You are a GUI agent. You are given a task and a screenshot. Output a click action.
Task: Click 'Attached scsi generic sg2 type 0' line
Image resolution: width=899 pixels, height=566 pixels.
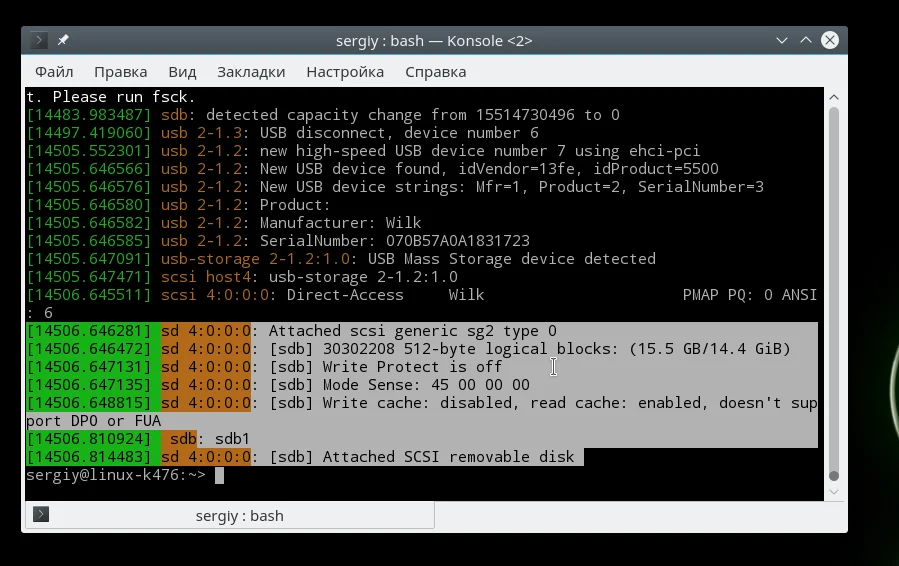[291, 331]
